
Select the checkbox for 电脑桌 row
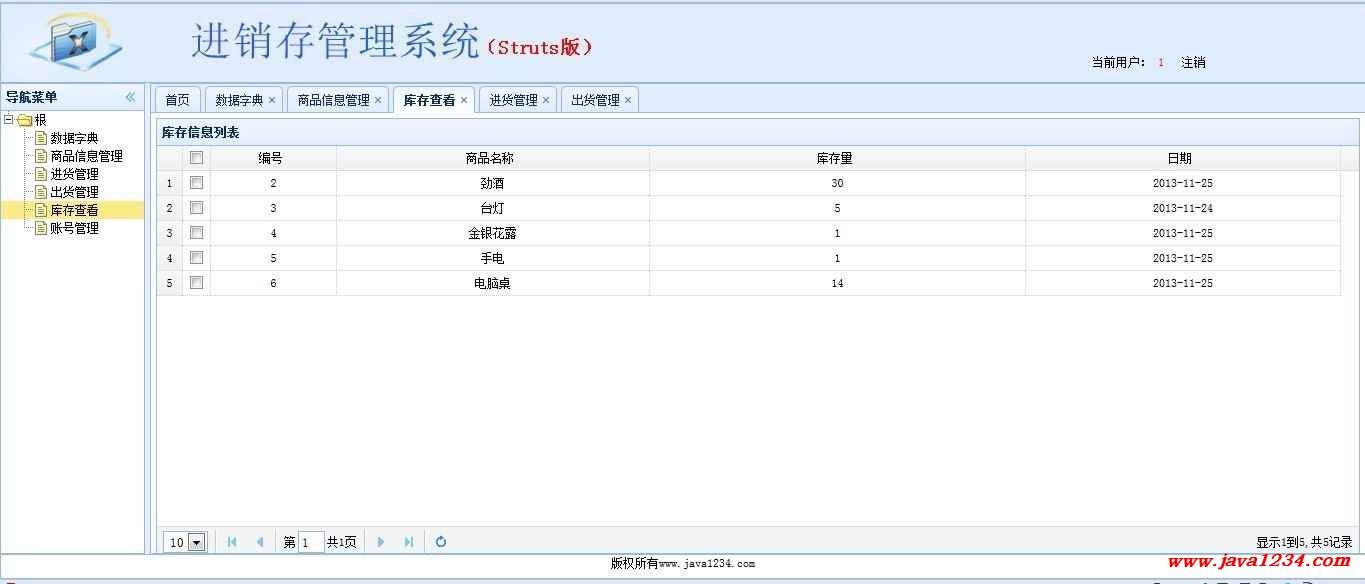pyautogui.click(x=197, y=283)
